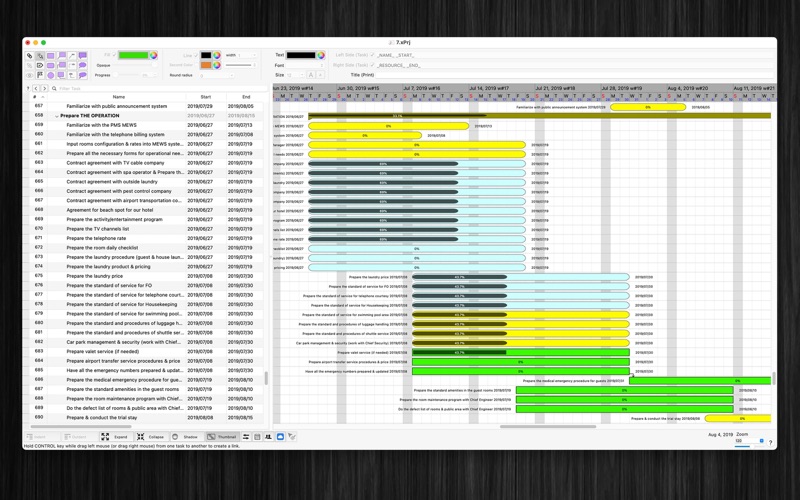Toggle the Left Side (Task) checkbox
800x500 pixels.
(x=372, y=55)
